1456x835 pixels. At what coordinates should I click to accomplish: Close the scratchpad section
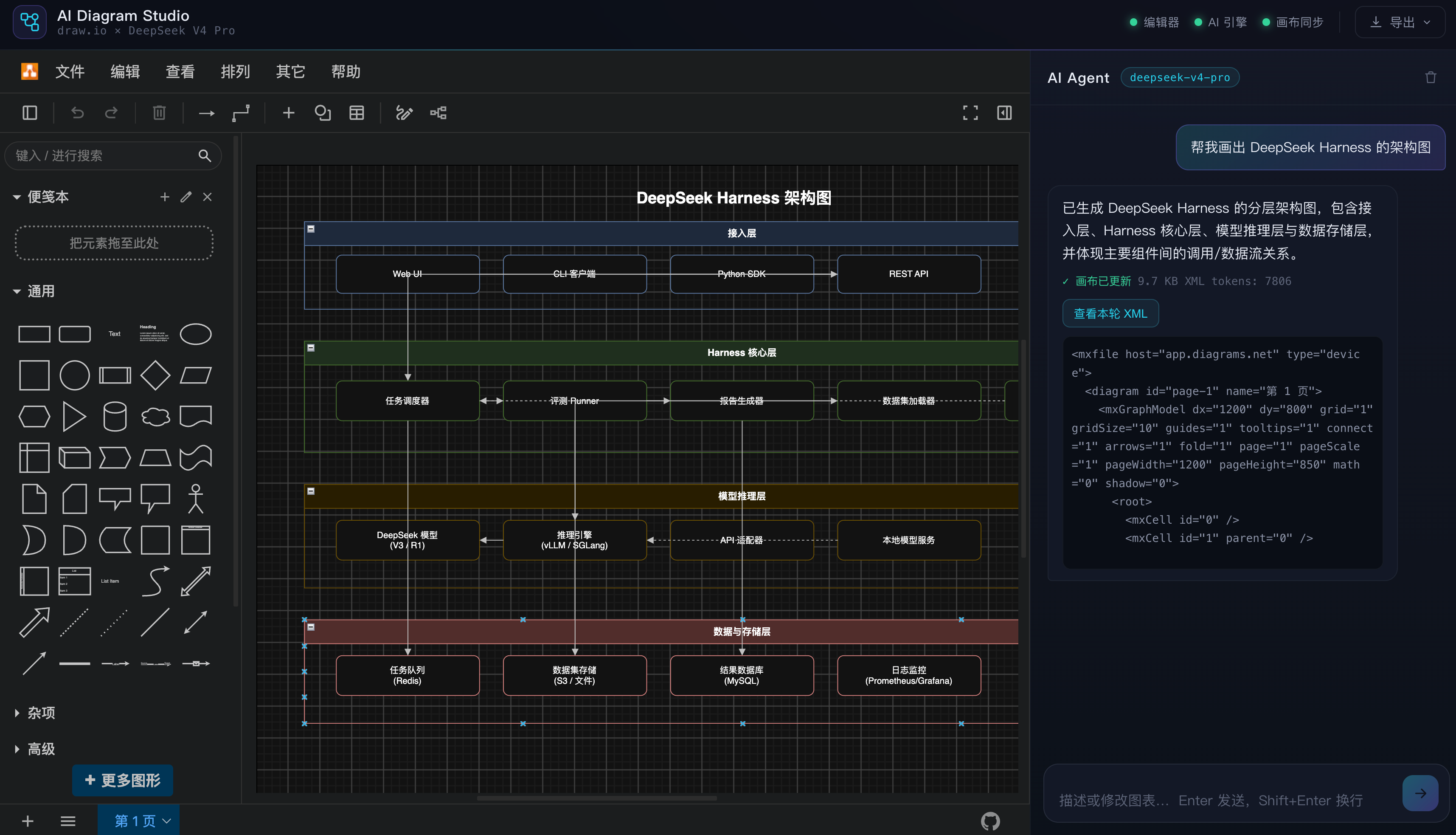208,197
